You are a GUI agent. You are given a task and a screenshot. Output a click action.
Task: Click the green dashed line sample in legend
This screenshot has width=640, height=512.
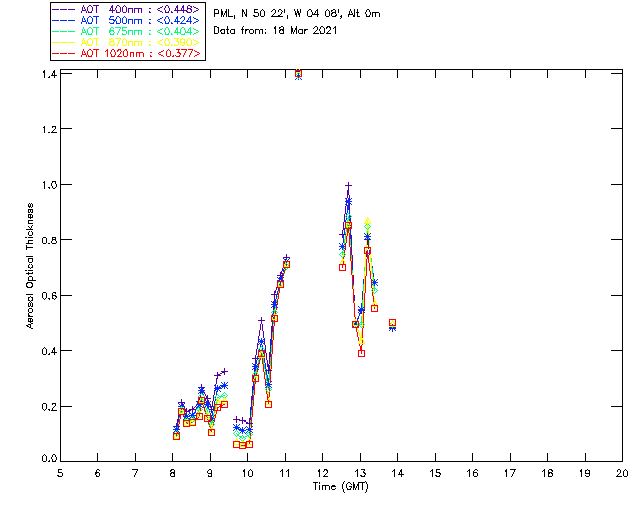[64, 31]
